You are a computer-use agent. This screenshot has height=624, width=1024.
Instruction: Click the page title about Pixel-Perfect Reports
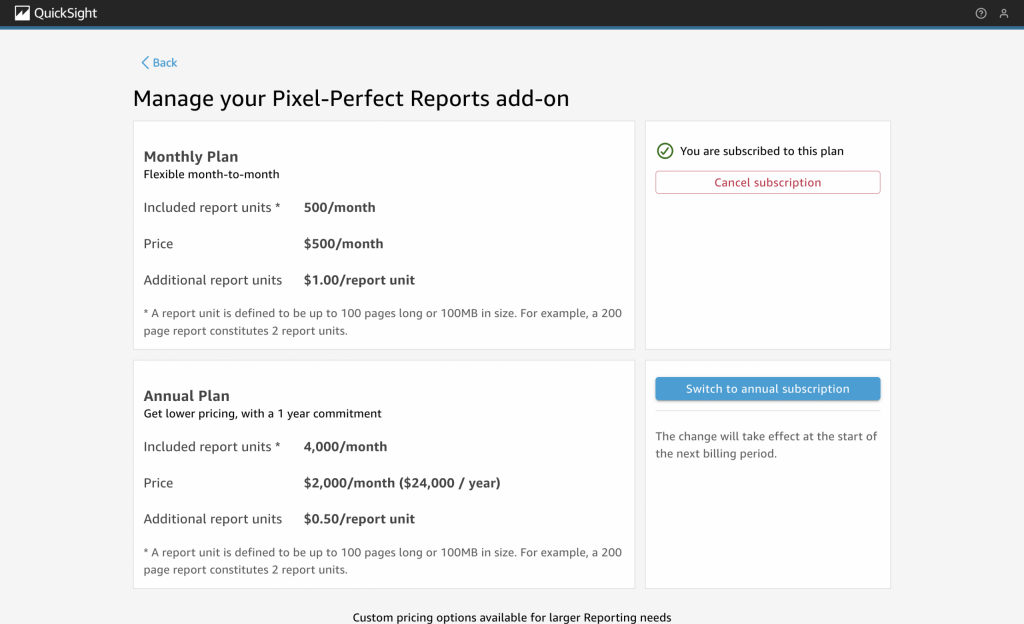(x=351, y=98)
